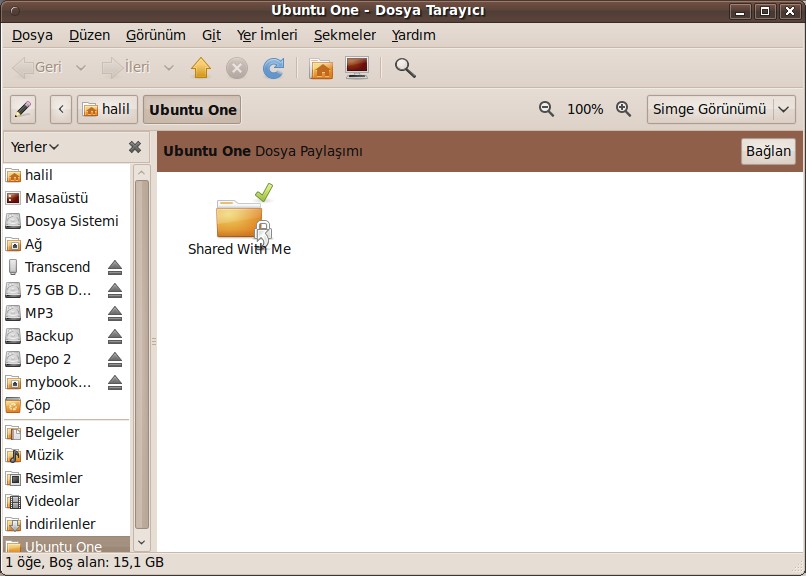Expand the Yerler panel chevron

52,147
